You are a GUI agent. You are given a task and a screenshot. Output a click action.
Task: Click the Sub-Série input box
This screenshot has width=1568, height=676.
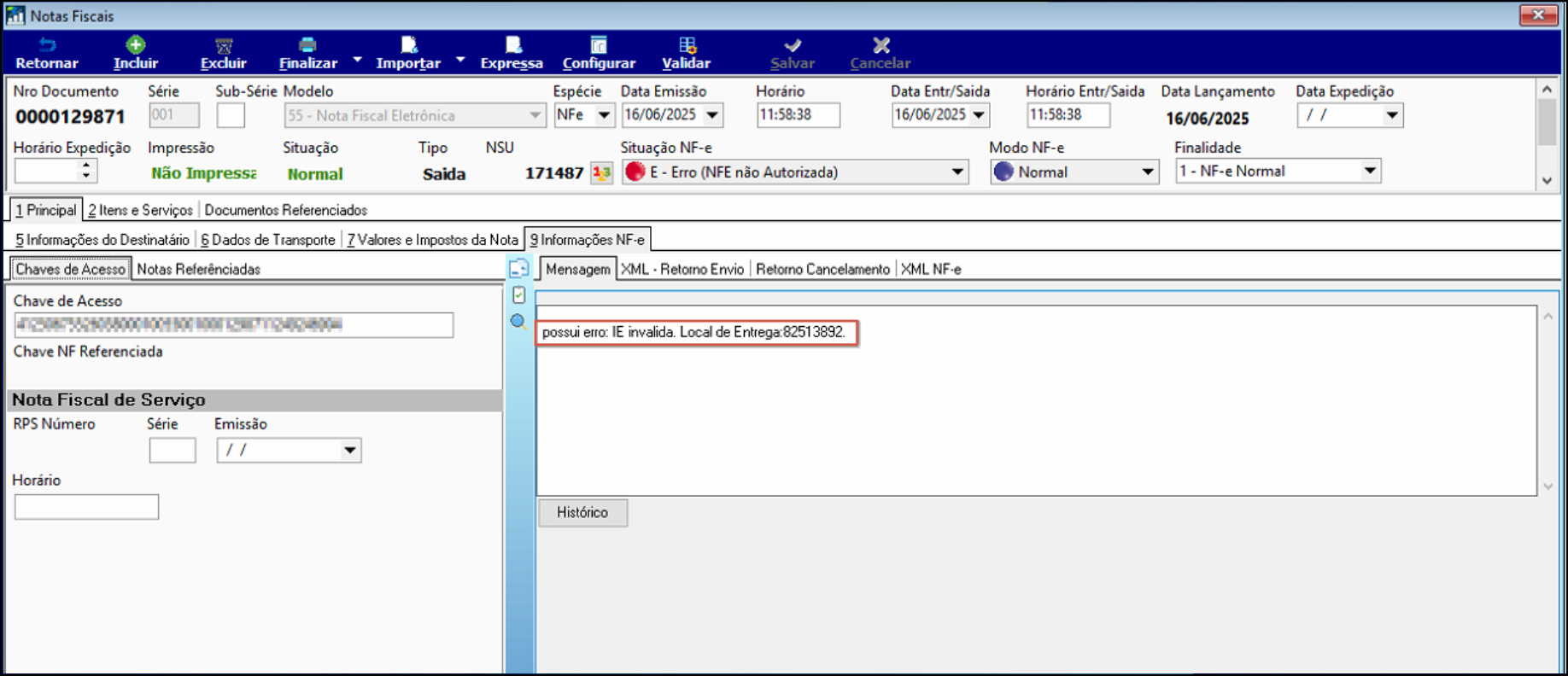(x=231, y=115)
